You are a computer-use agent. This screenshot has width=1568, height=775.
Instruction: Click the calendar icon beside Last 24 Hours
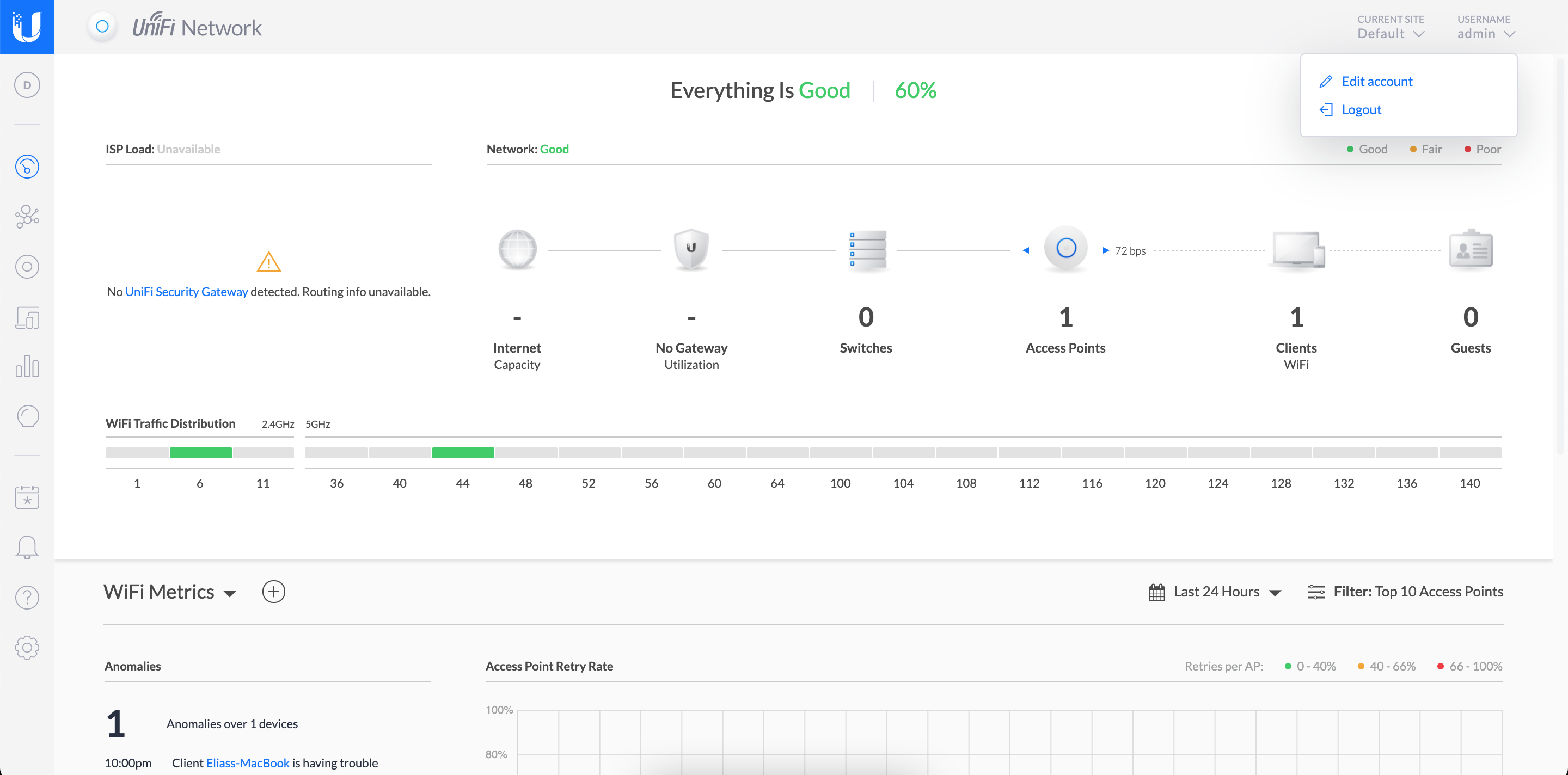1156,592
